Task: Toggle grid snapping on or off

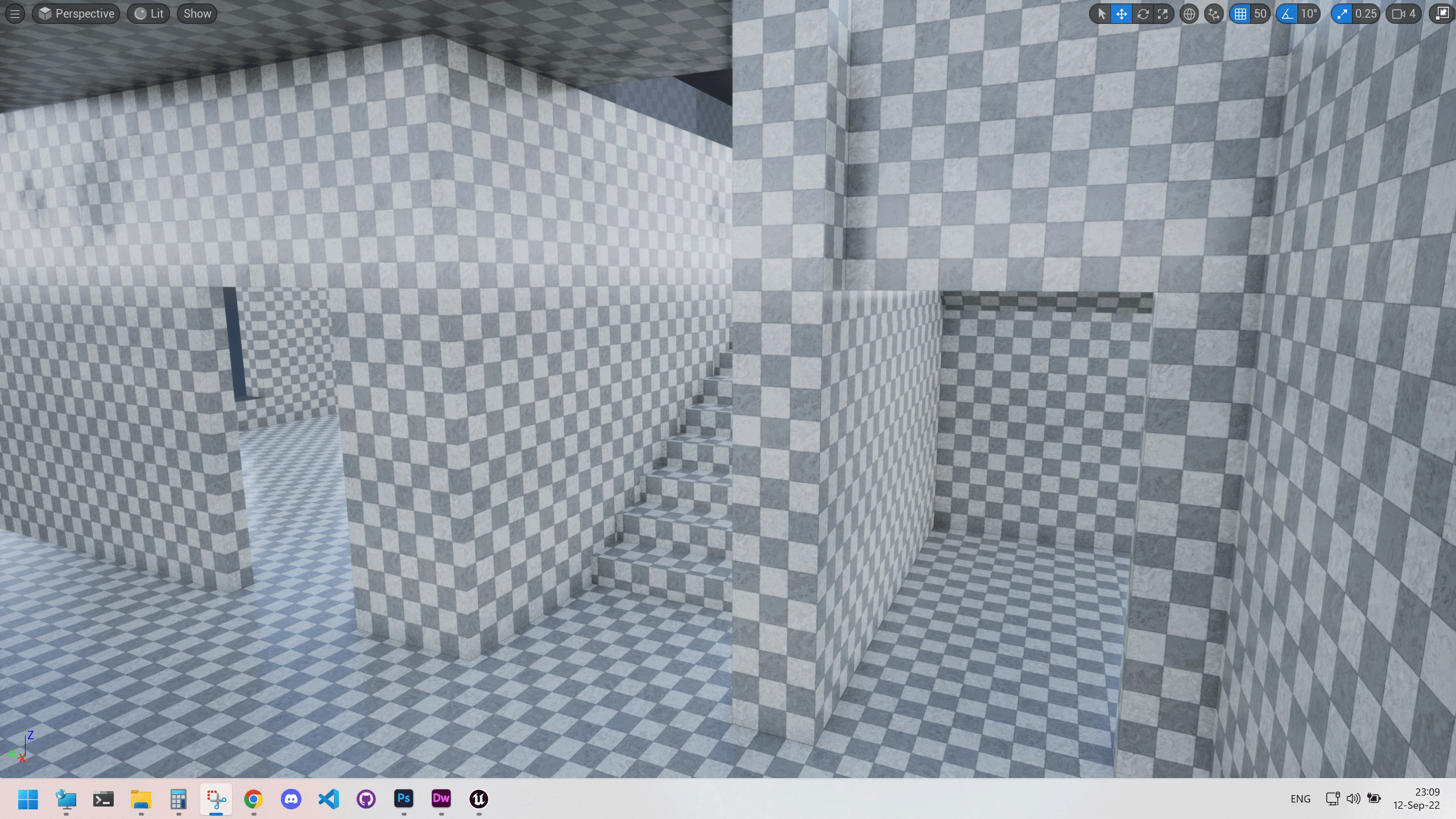Action: pyautogui.click(x=1240, y=14)
